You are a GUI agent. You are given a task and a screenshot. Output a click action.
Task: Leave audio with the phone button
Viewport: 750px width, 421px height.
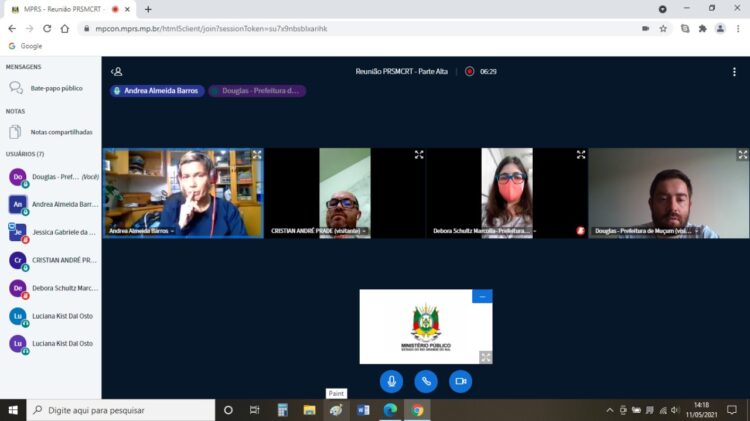click(x=426, y=381)
